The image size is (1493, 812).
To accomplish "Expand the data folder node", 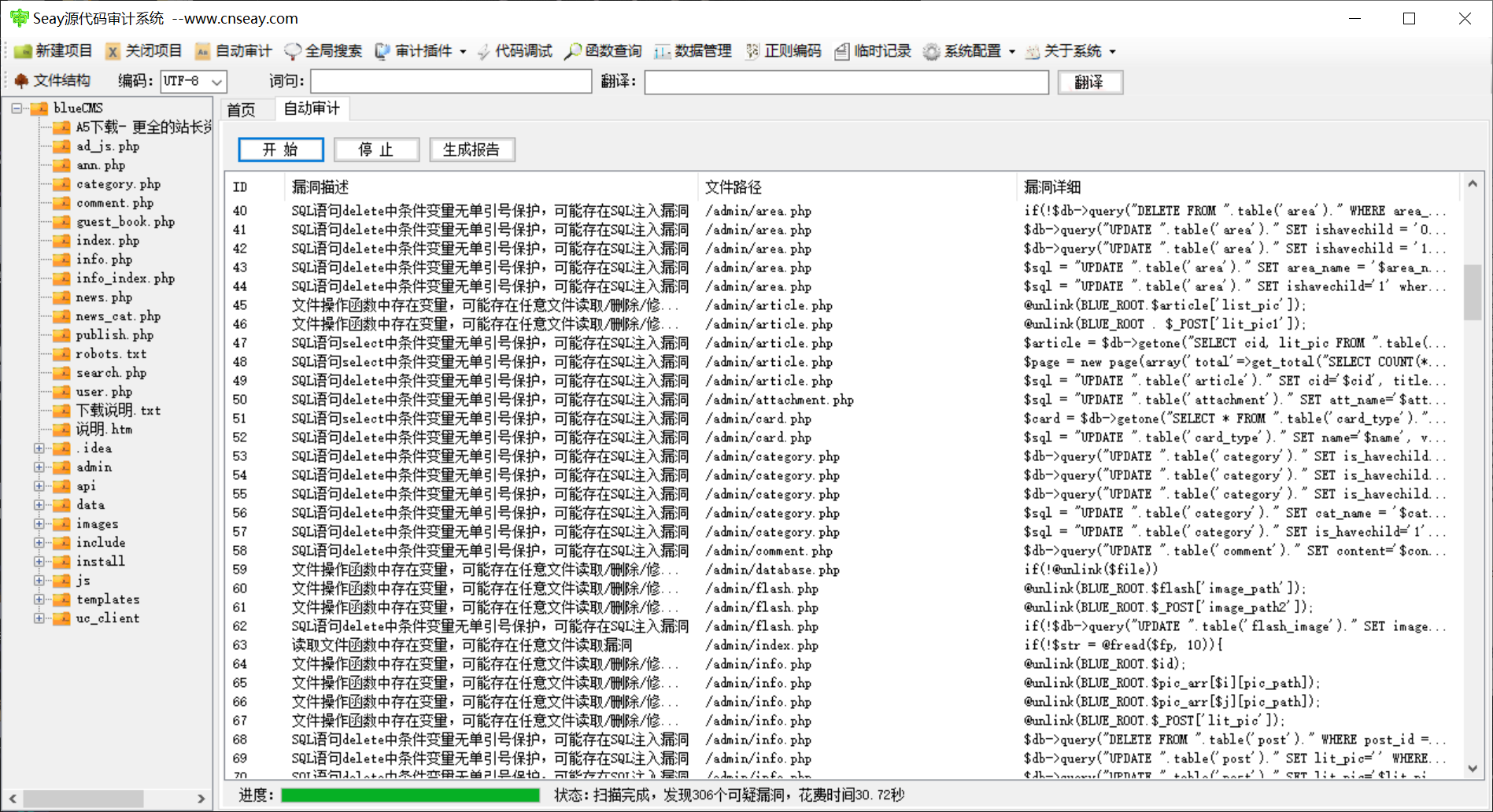I will click(39, 505).
